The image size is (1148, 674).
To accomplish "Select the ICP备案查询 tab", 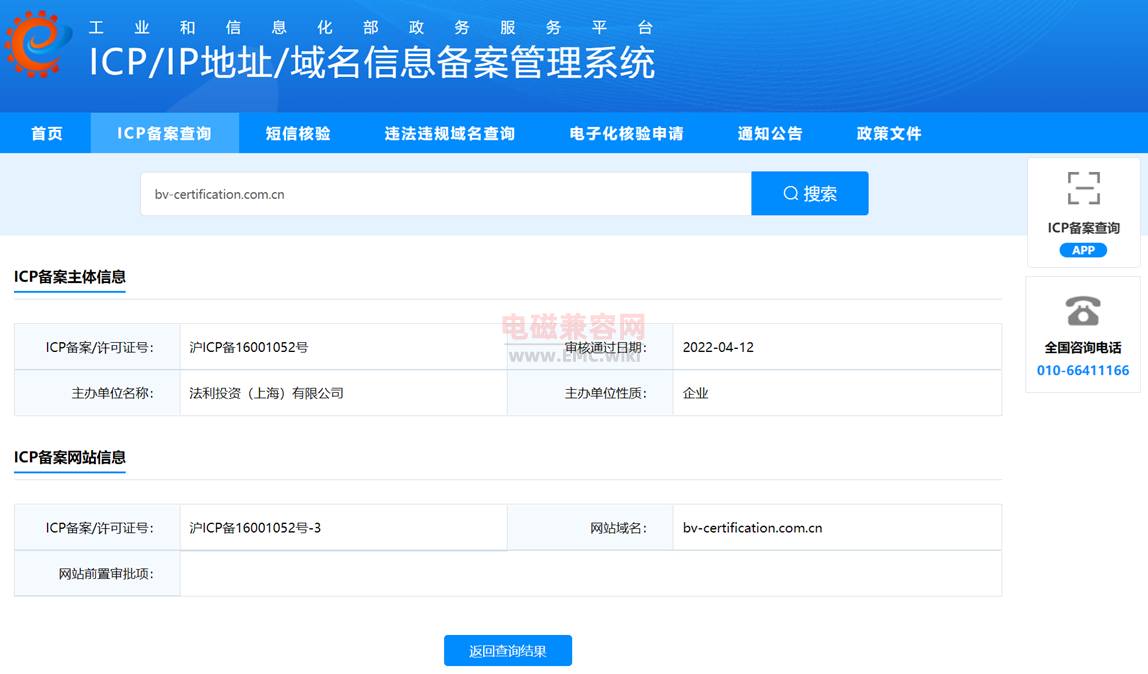I will click(x=165, y=133).
